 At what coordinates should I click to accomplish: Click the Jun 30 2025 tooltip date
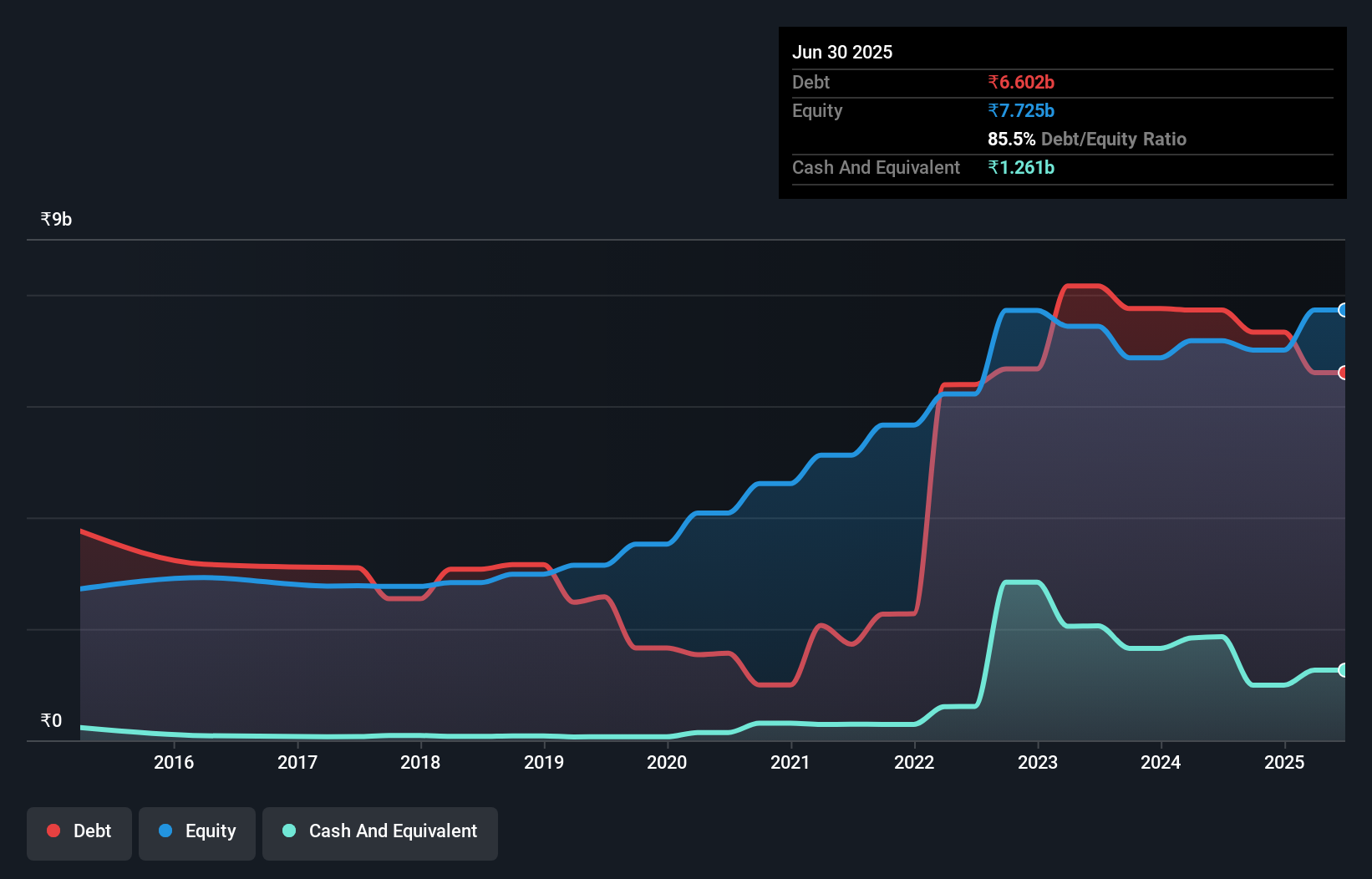(842, 52)
